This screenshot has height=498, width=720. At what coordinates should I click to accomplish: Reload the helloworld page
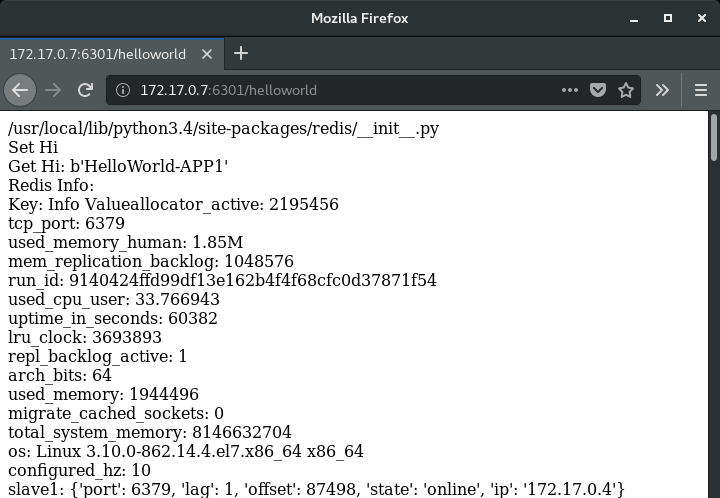point(86,90)
